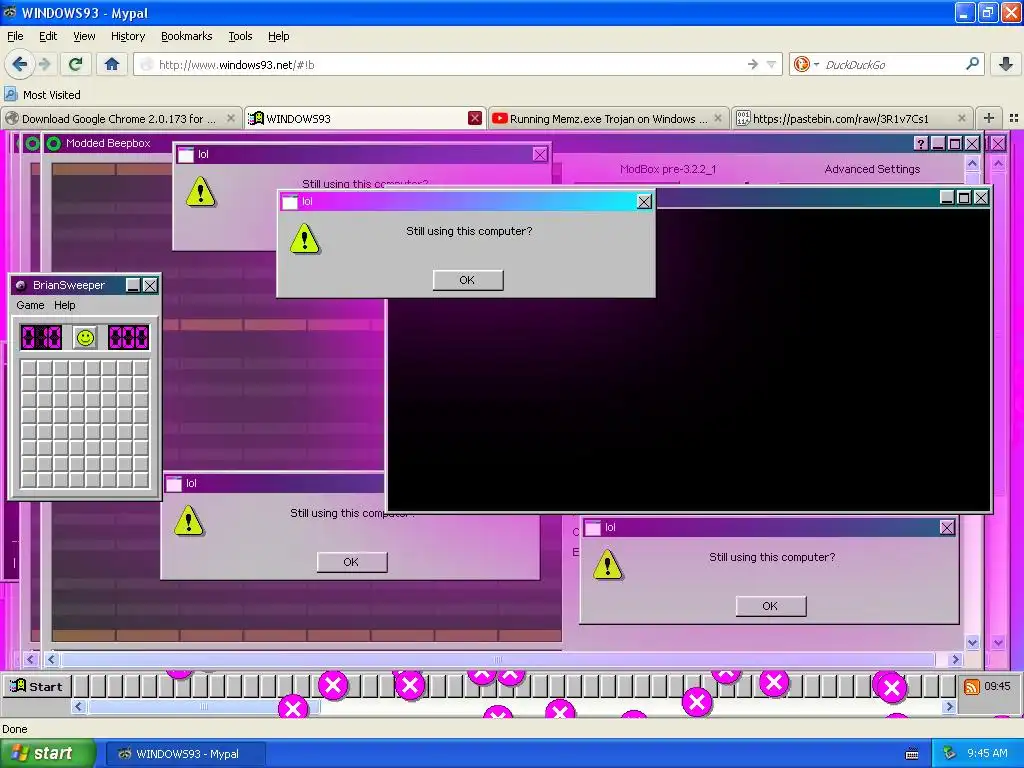Image resolution: width=1024 pixels, height=768 pixels.
Task: Open the Edit menu
Action: pos(48,36)
